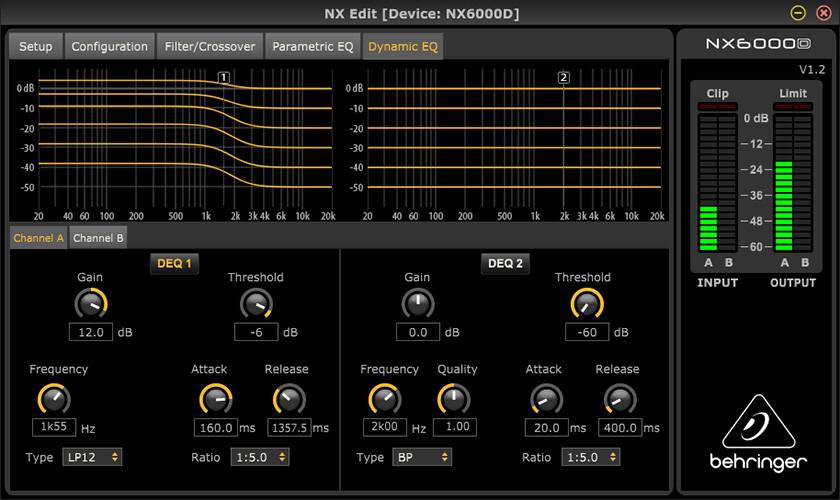Viewport: 840px width, 500px height.
Task: Click the DEQ 1 Gain value field
Action: (90, 332)
